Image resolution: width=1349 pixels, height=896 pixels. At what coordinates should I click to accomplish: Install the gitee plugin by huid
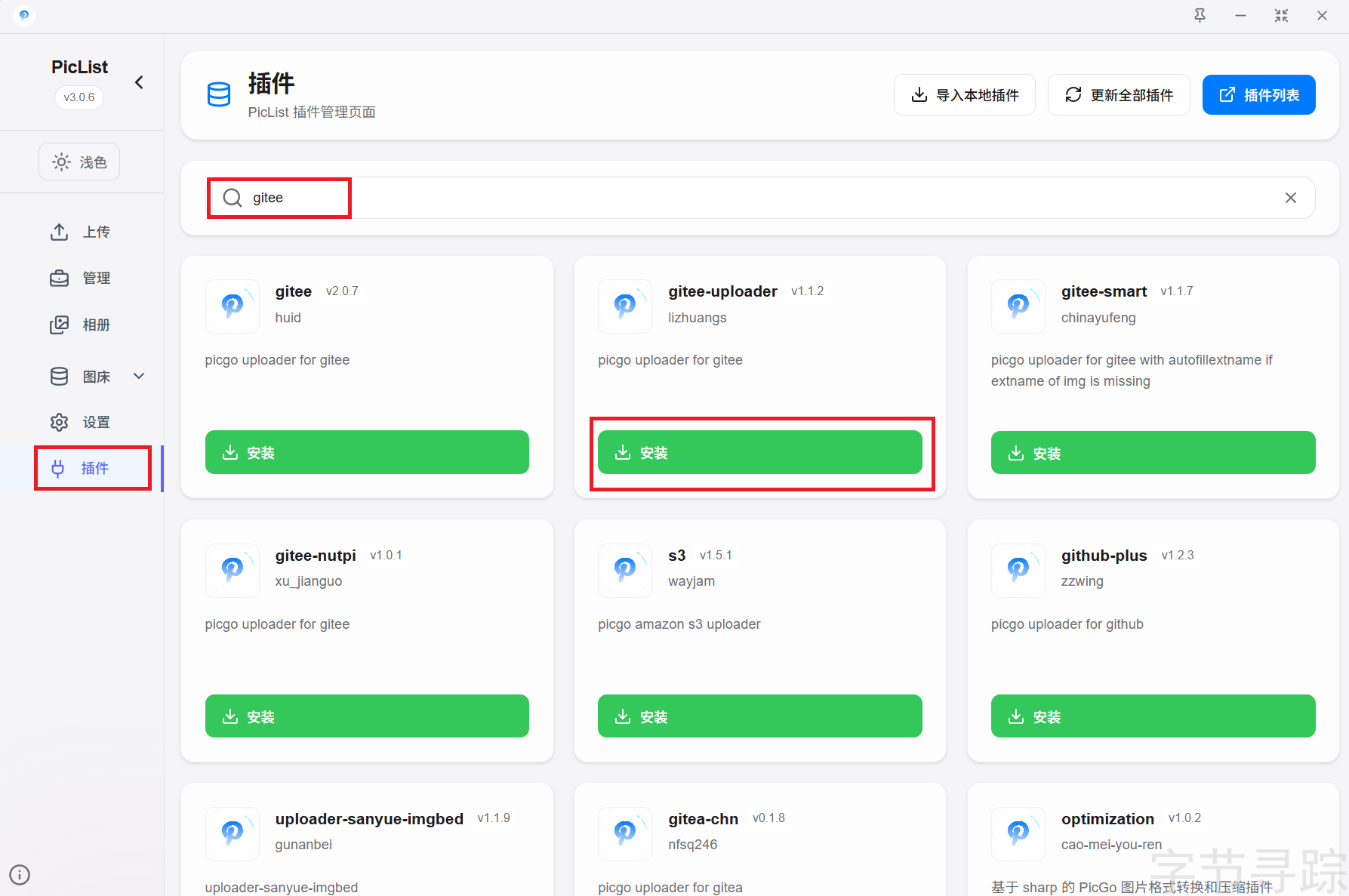click(x=367, y=452)
